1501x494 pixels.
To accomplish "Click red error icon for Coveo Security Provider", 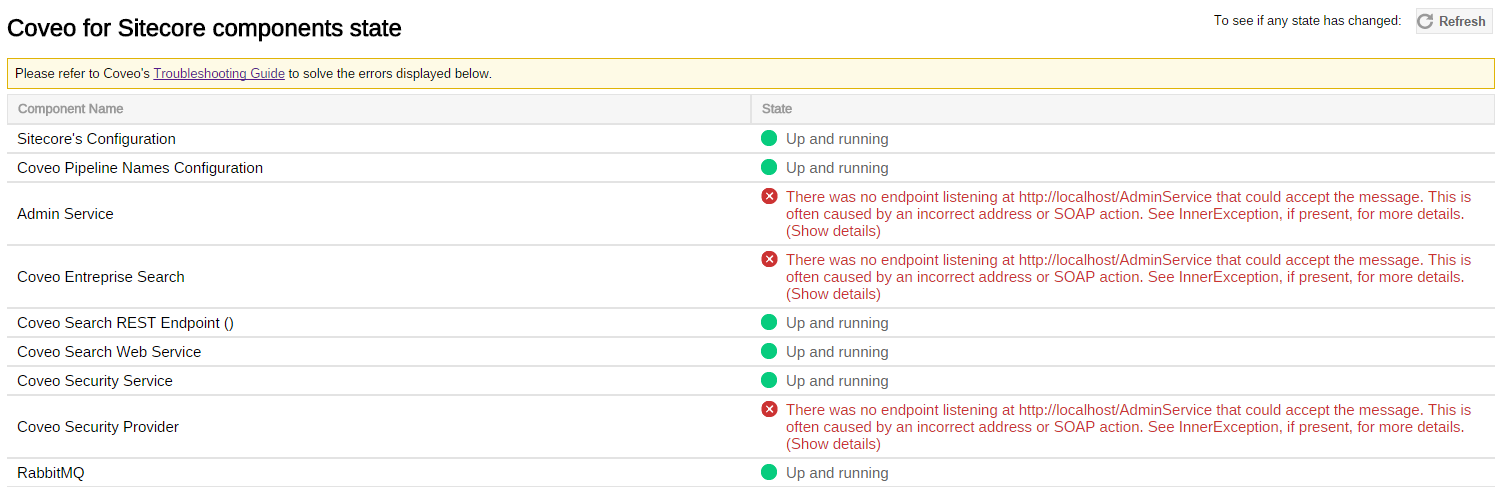I will click(x=769, y=409).
